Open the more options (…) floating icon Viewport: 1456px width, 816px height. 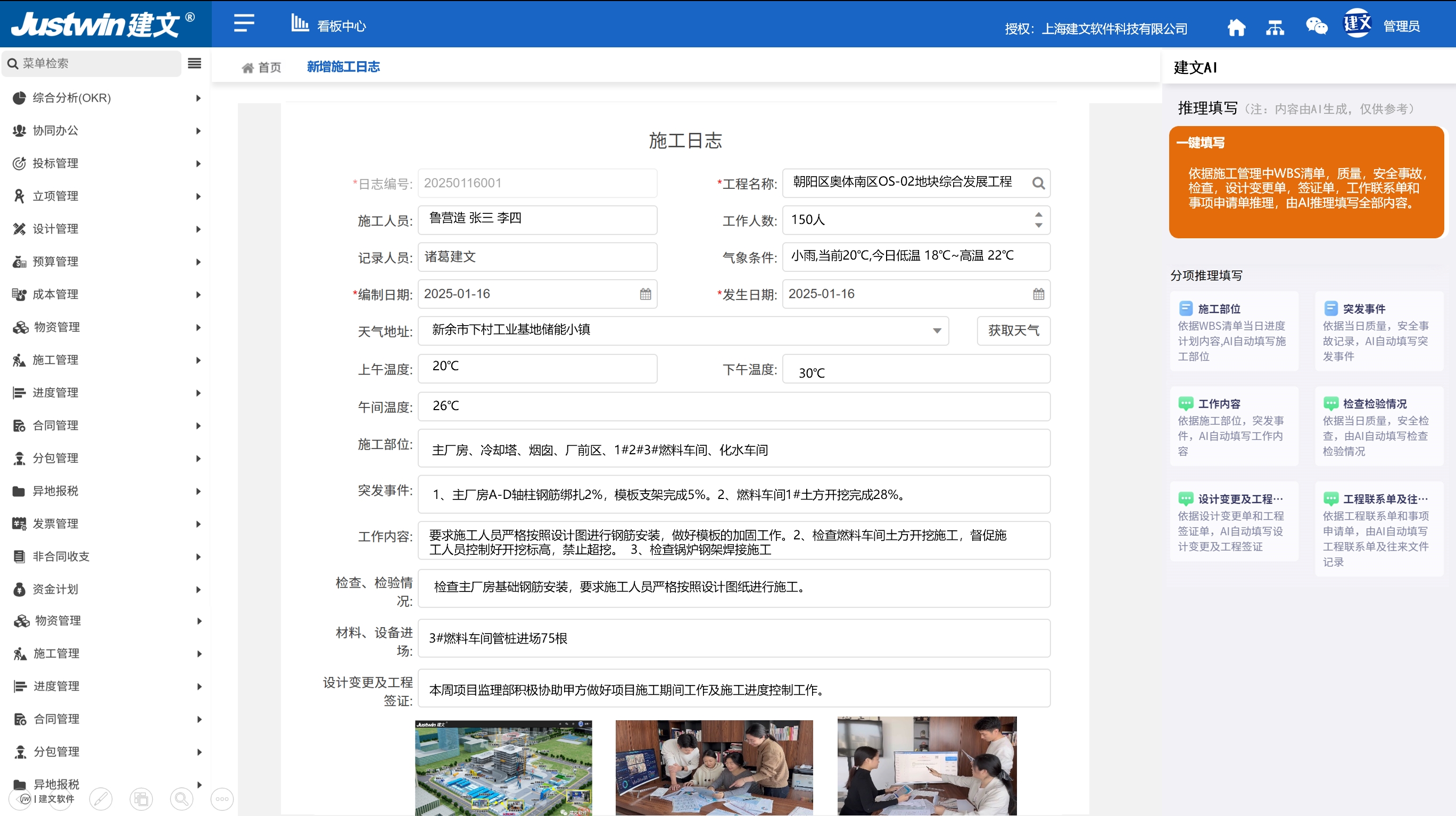221,799
